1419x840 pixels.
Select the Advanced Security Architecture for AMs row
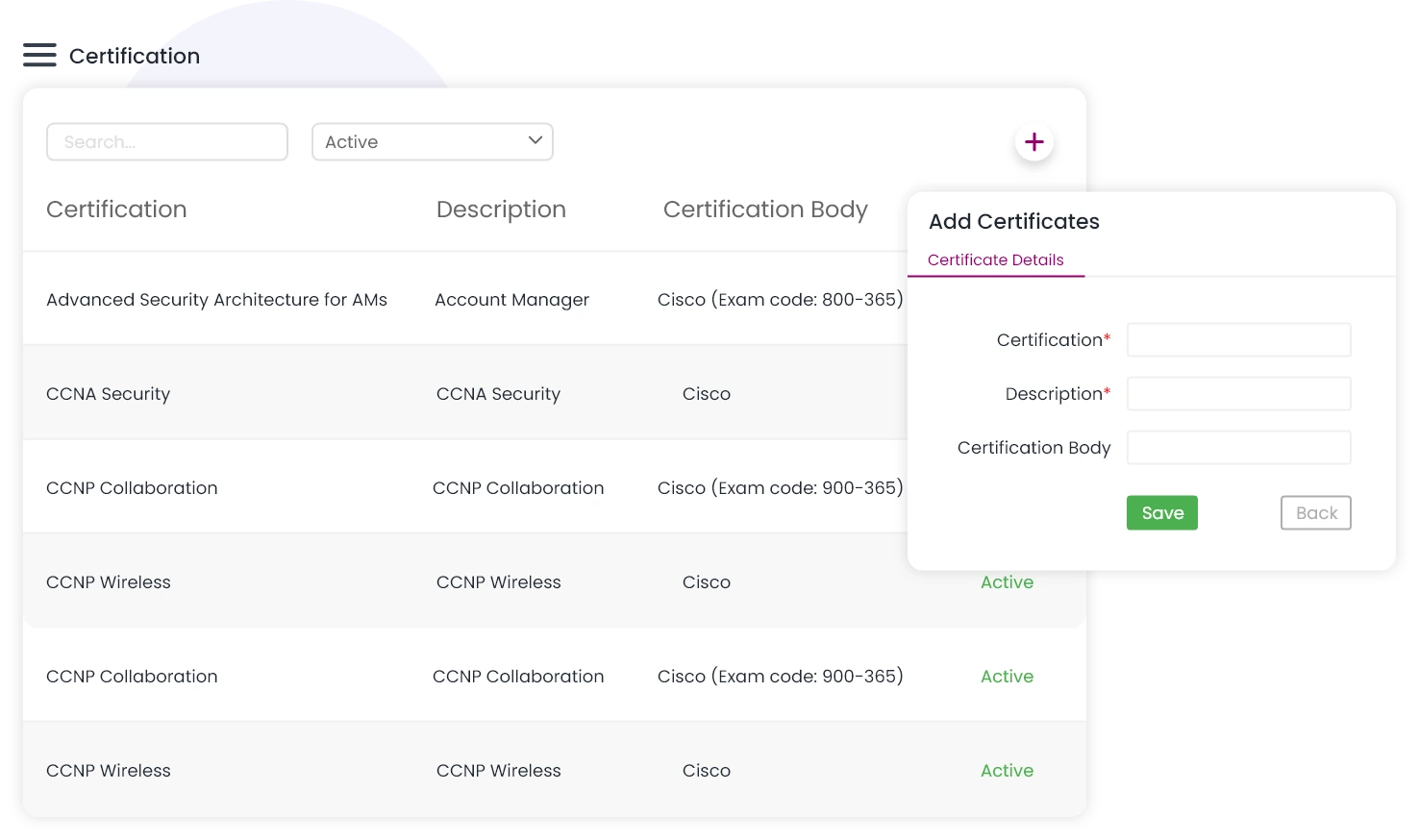tap(216, 300)
